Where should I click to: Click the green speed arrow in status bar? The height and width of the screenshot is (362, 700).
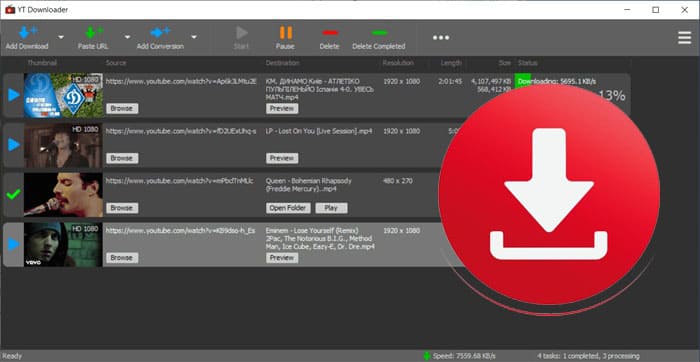coord(427,356)
